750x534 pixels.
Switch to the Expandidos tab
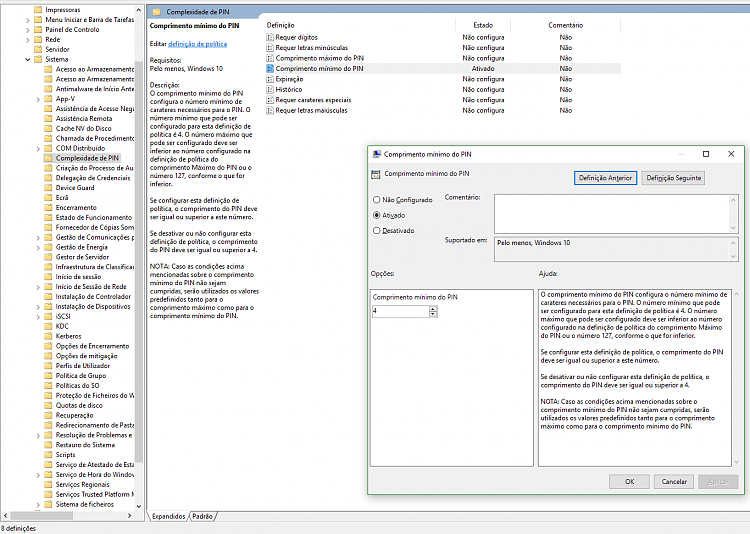point(168,516)
